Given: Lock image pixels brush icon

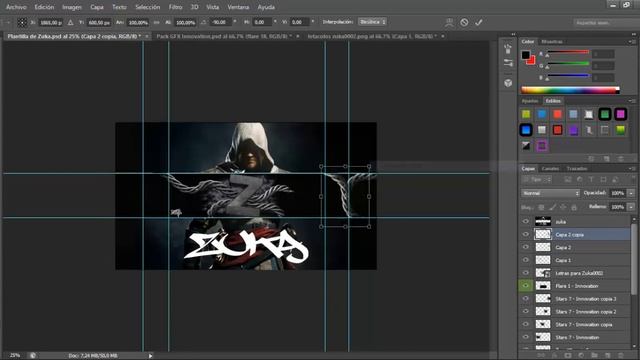Looking at the screenshot, I should coord(552,207).
